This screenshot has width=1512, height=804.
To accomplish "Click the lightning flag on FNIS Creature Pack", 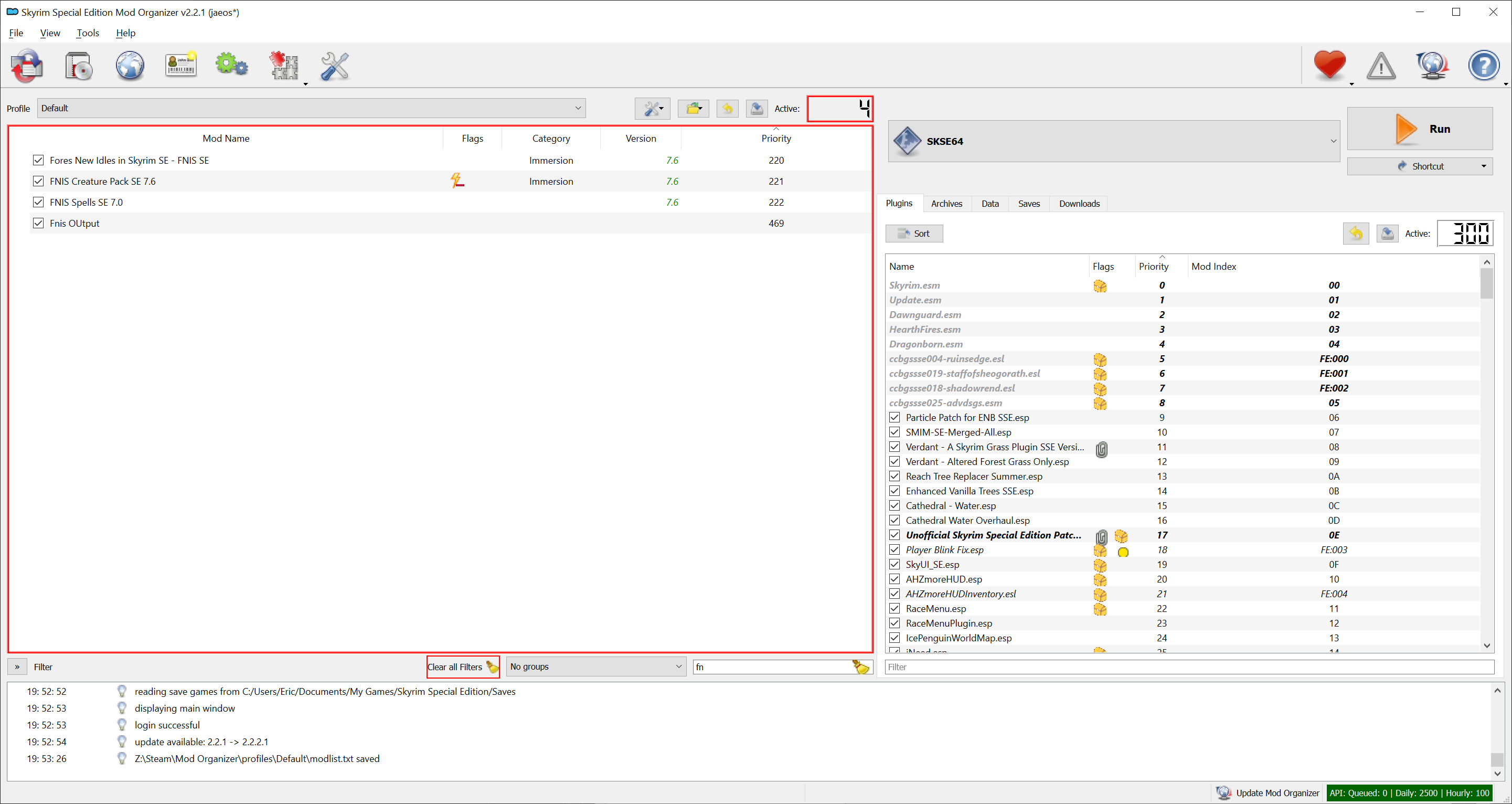I will click(457, 181).
